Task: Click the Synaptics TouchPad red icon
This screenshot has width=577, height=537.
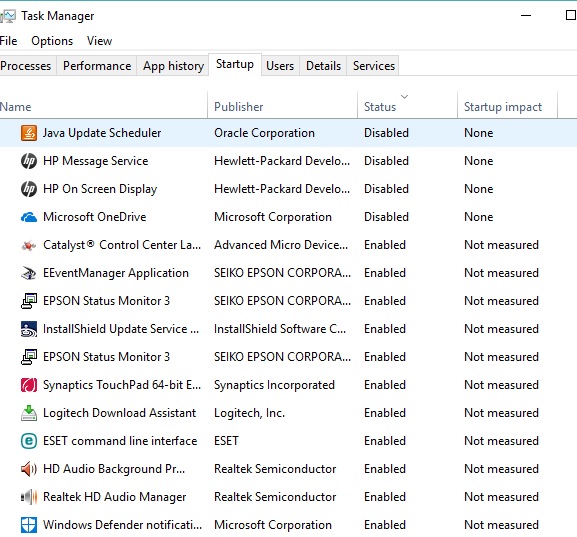Action: click(29, 385)
